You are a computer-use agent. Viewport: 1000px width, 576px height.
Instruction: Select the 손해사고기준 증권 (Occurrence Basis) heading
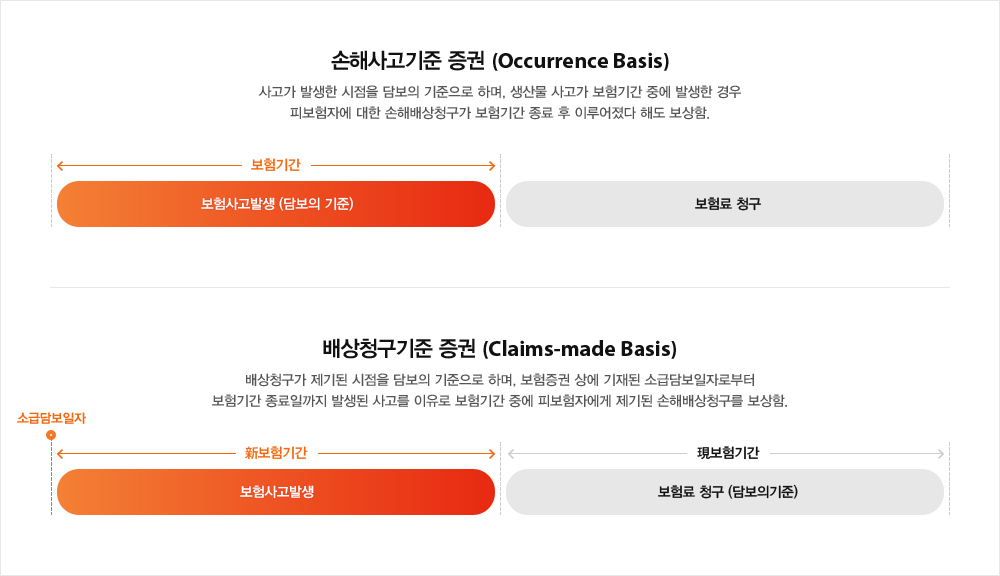500,60
